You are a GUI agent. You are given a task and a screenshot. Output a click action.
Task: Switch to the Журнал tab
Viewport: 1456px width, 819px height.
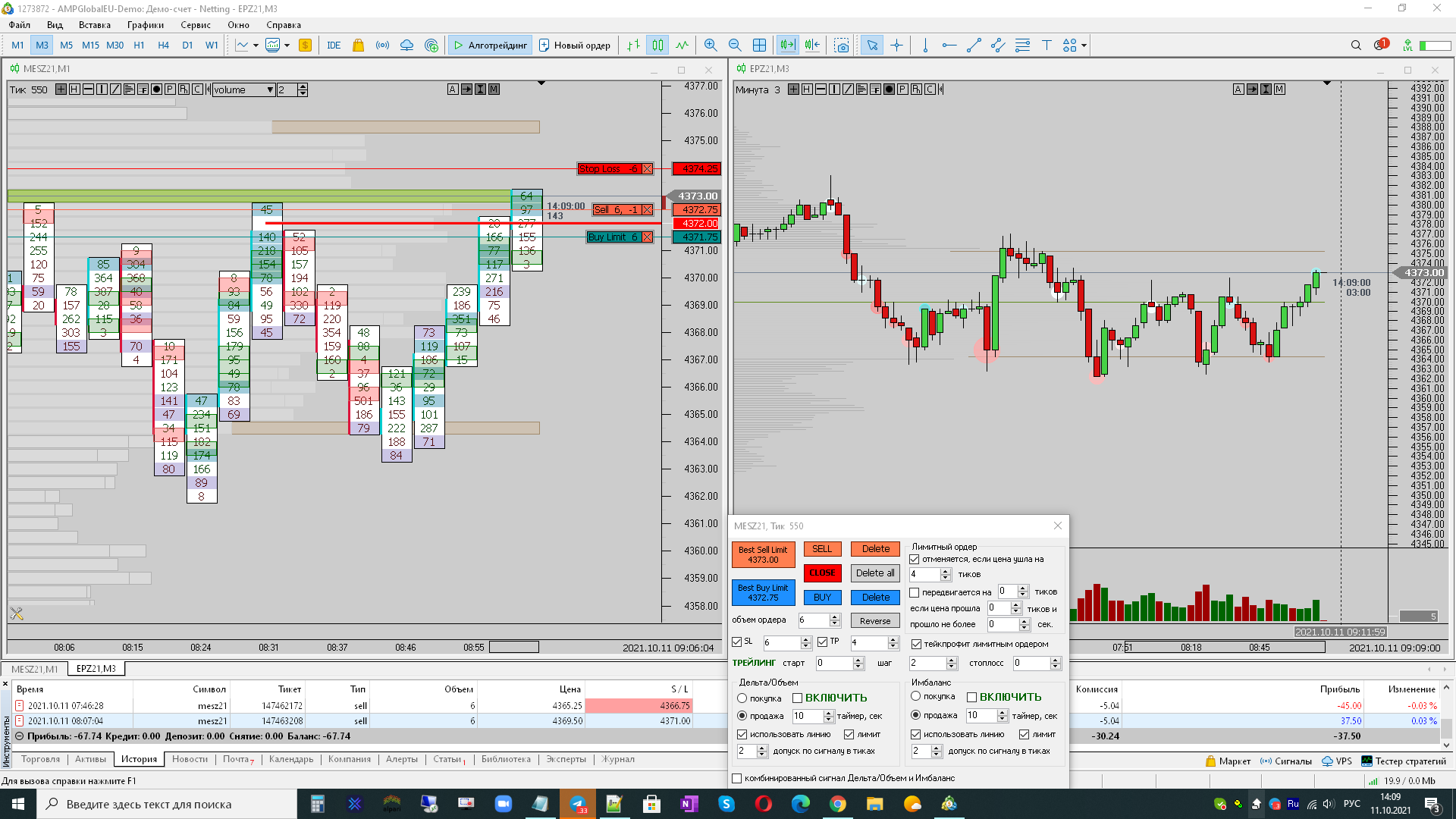pos(618,759)
